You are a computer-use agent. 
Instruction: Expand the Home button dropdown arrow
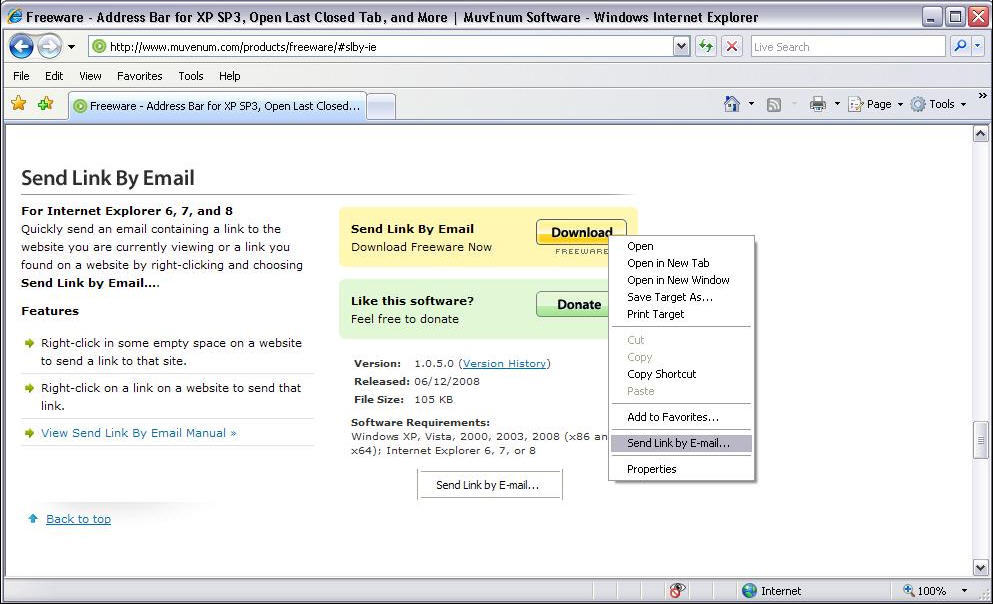click(751, 104)
